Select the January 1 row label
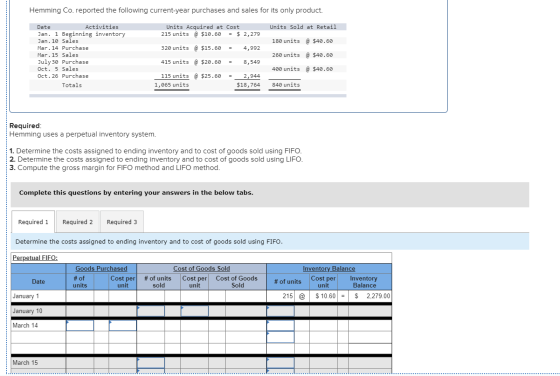 pos(26,296)
